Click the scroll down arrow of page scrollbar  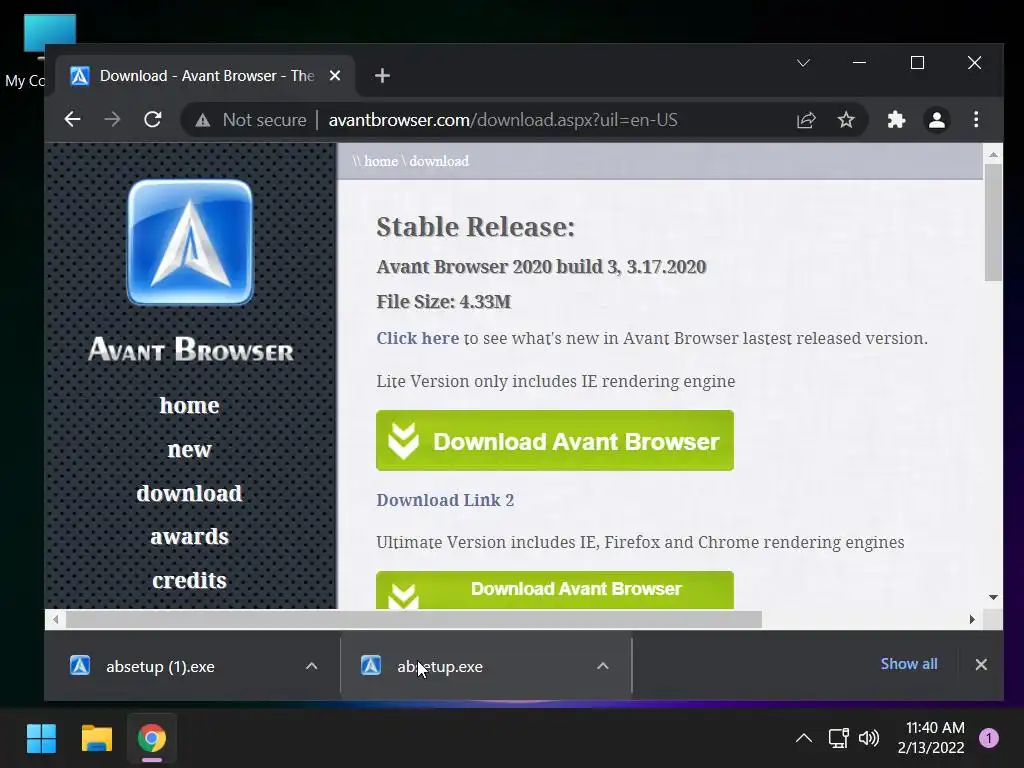pos(993,598)
